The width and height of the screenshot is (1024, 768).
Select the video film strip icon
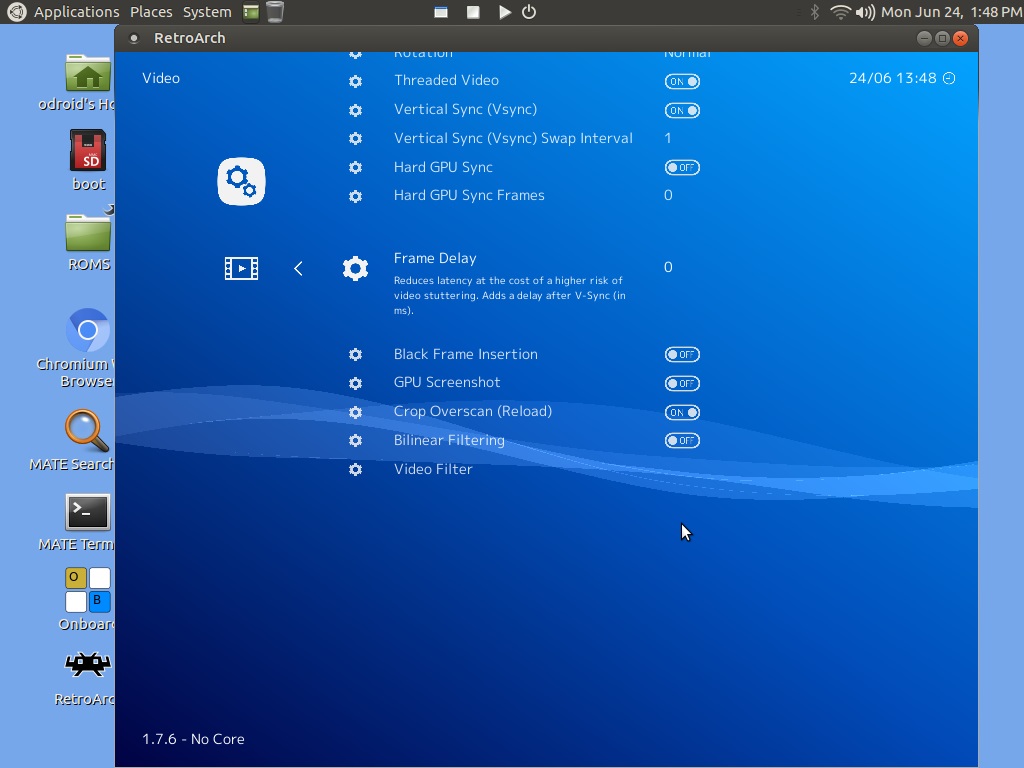(241, 268)
